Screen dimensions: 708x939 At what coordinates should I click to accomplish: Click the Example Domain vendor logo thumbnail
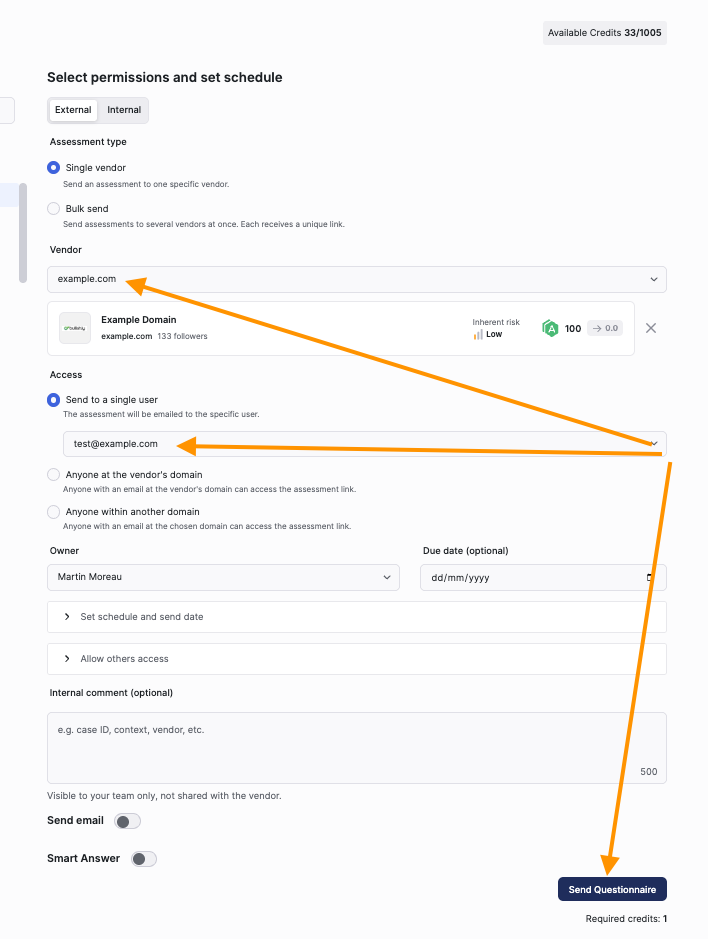[75, 328]
